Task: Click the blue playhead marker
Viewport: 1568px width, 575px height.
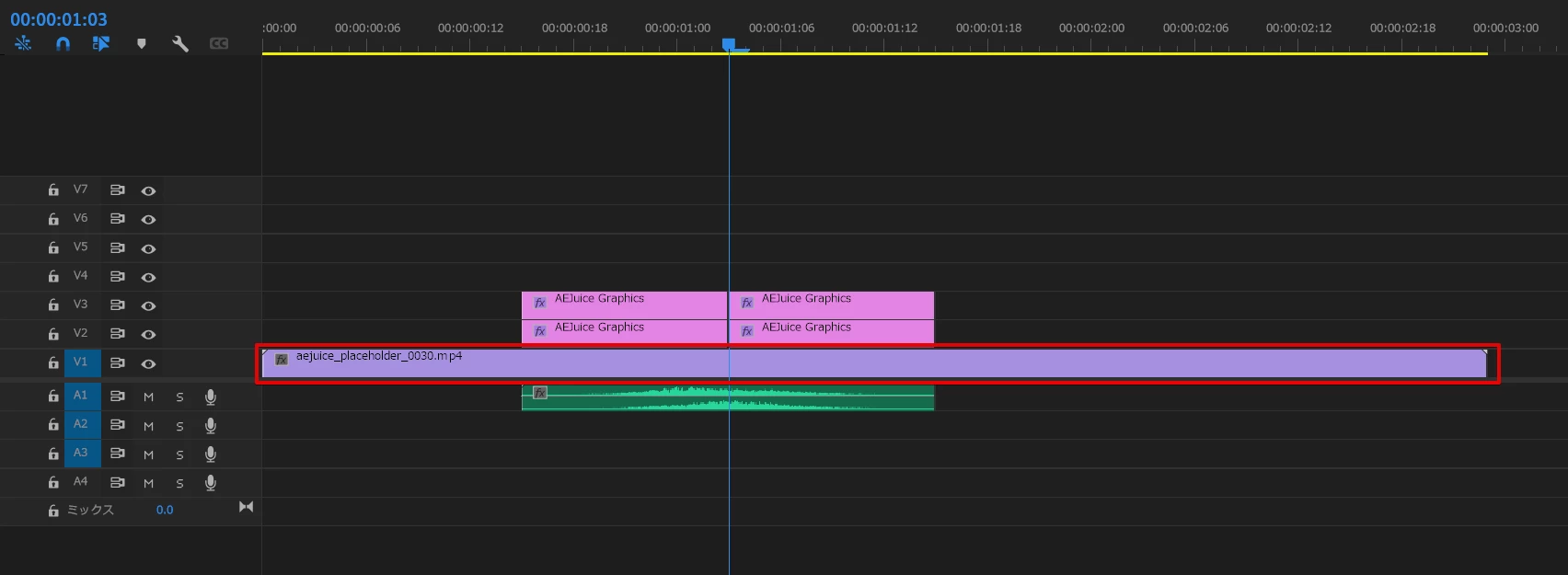Action: click(729, 44)
